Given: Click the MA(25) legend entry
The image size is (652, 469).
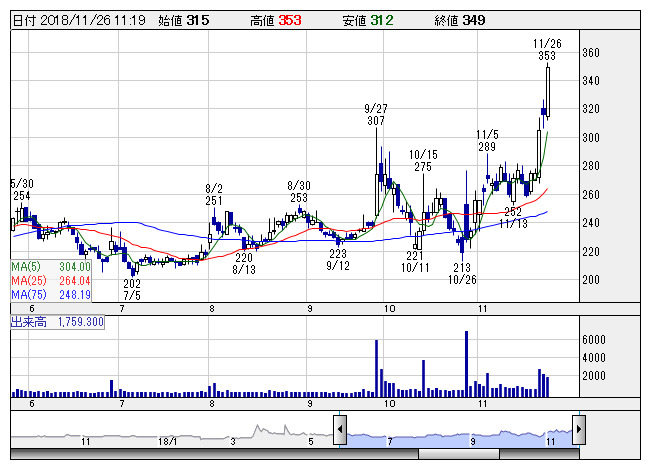Looking at the screenshot, I should click(51, 281).
